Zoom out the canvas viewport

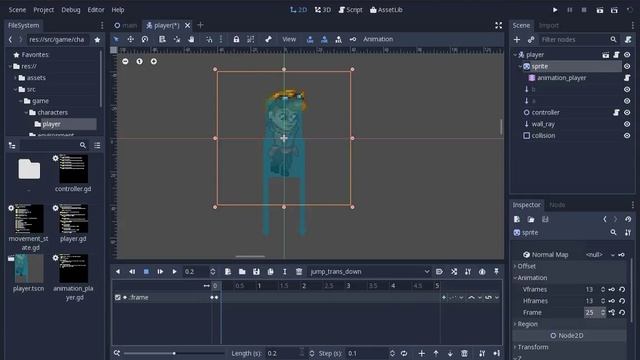click(x=125, y=61)
